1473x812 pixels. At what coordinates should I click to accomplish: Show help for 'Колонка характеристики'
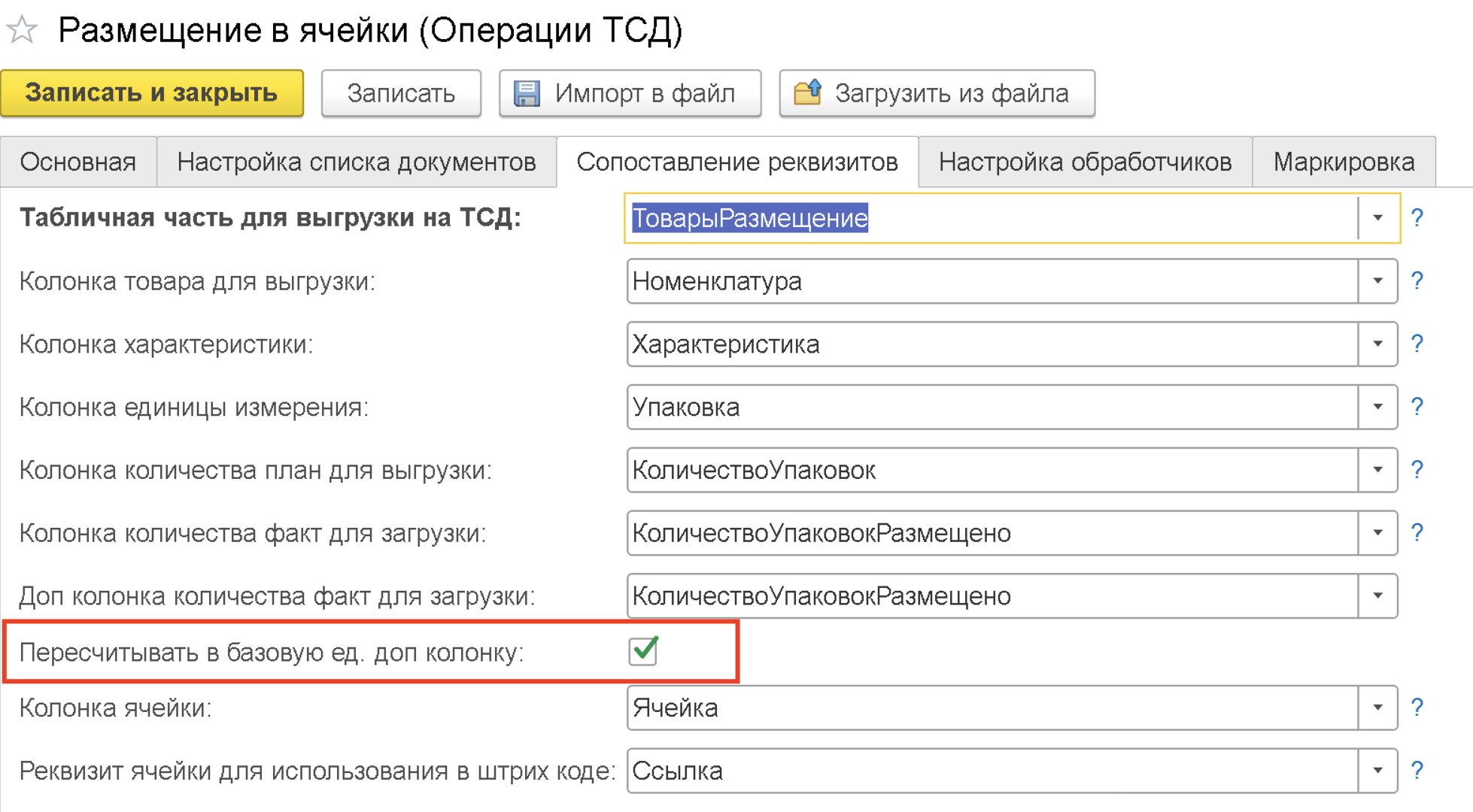pos(1417,344)
